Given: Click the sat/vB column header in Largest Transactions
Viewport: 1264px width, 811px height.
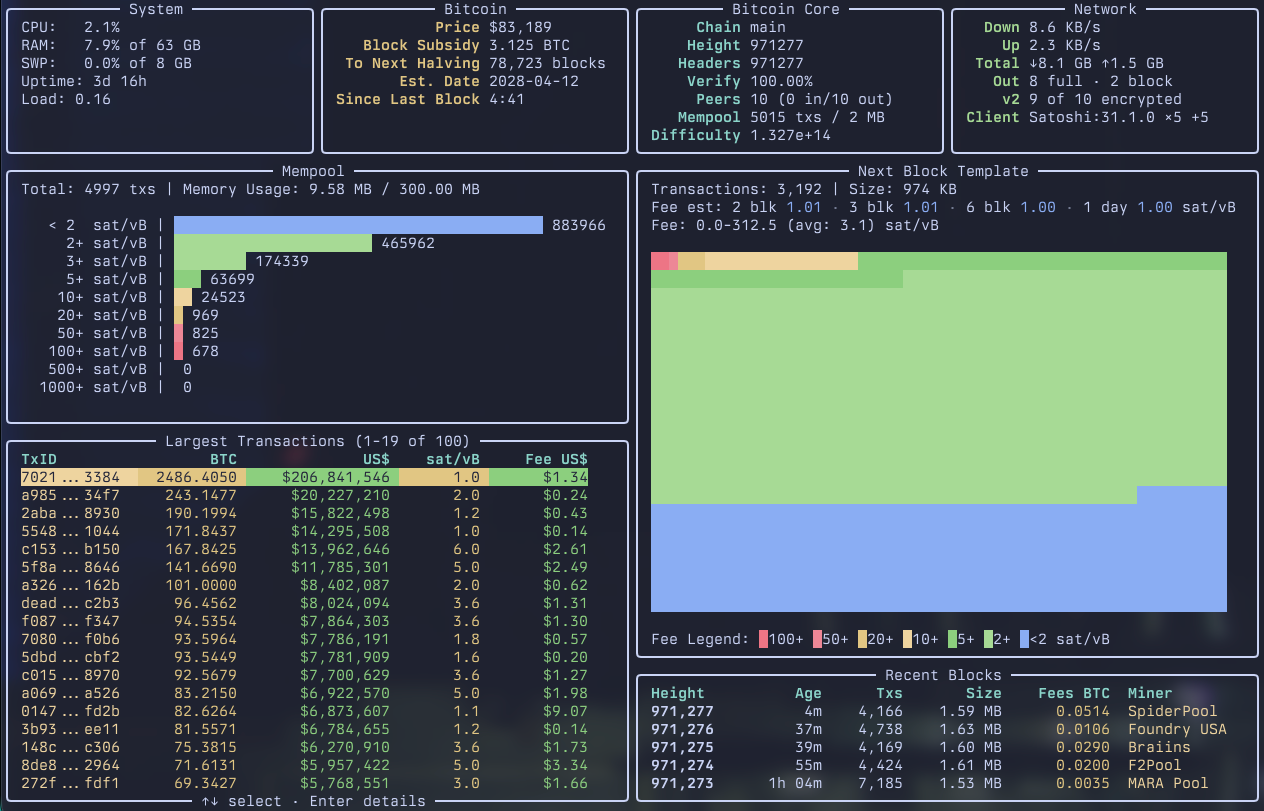Looking at the screenshot, I should coord(453,459).
